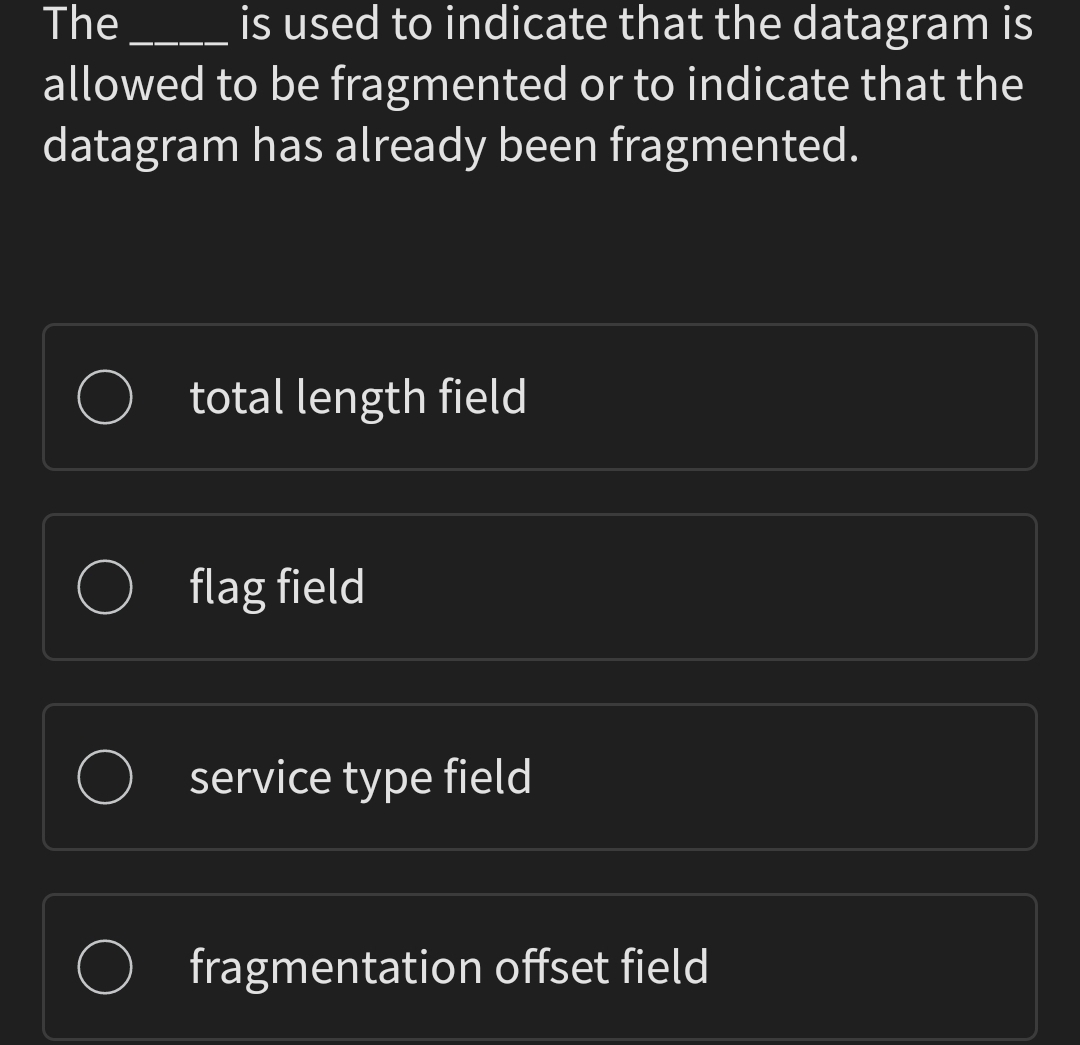Select the radio button for flag field
Viewport: 1080px width, 1045px height.
point(105,587)
